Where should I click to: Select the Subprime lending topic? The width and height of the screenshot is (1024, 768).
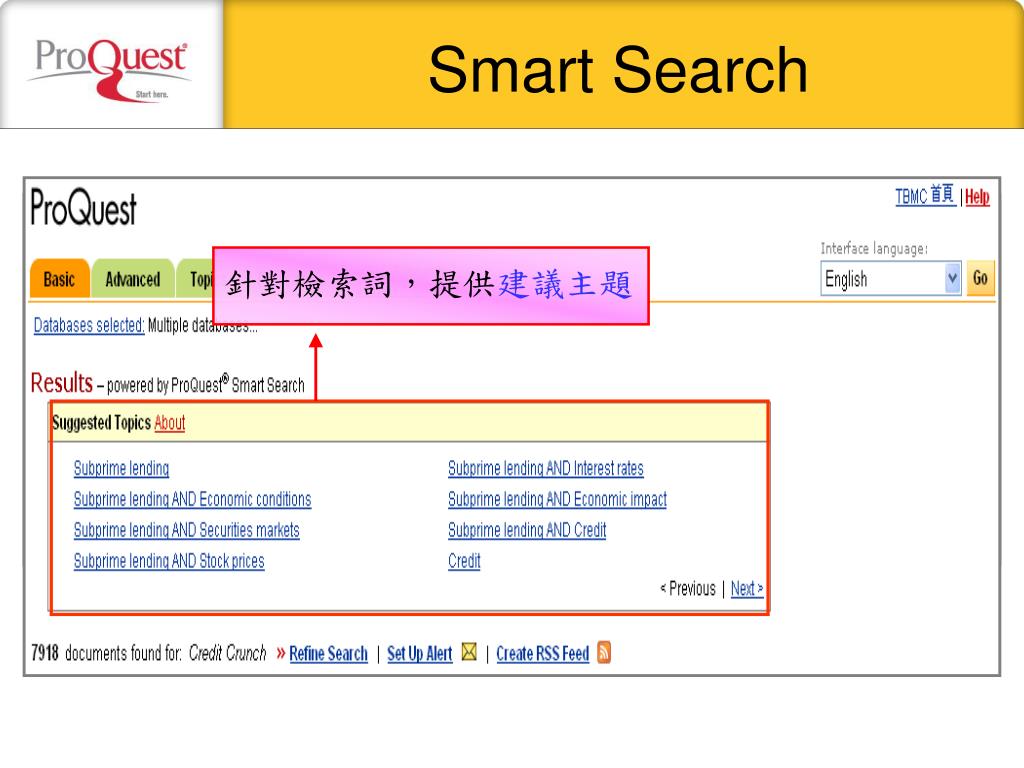121,468
